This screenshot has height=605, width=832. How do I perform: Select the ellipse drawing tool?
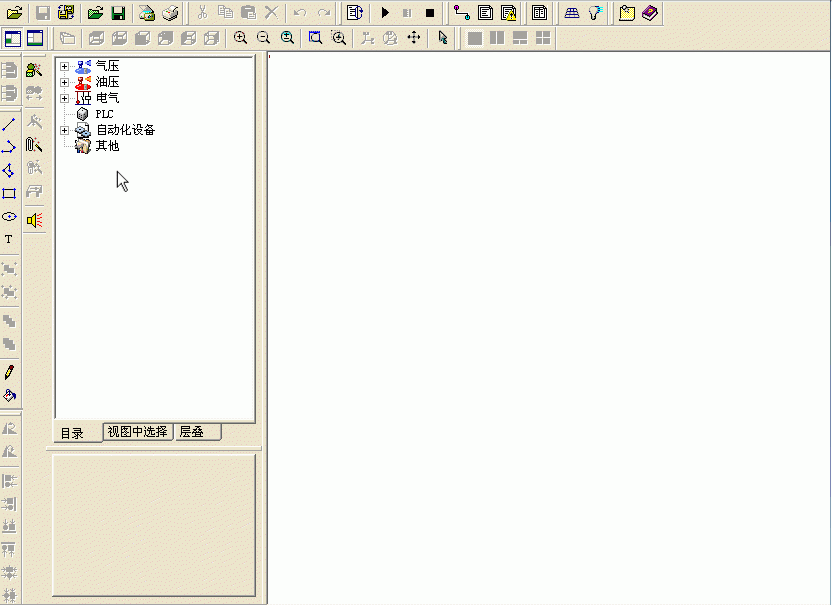click(9, 216)
